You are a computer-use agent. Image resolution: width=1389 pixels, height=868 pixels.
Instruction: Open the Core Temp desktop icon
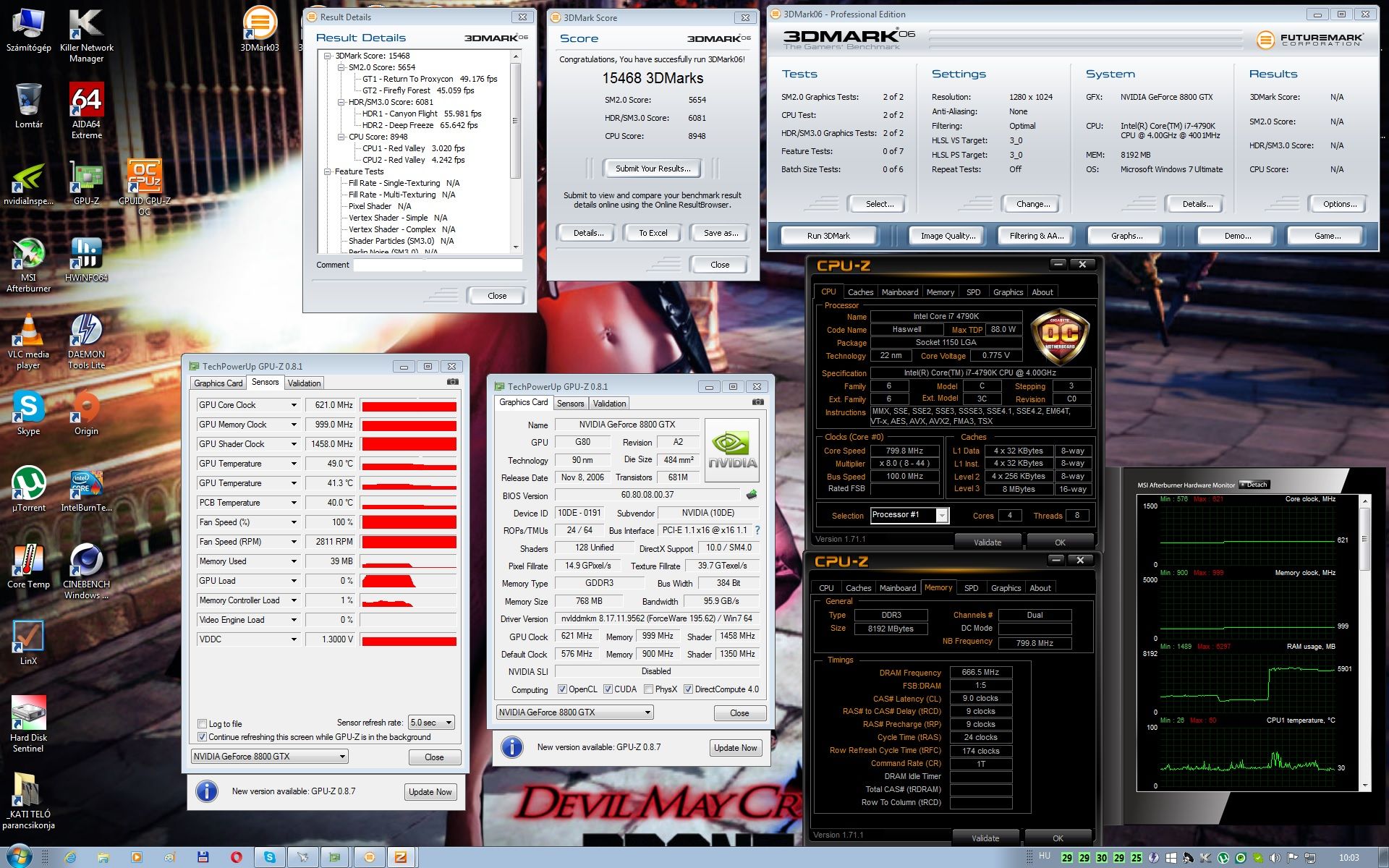pyautogui.click(x=28, y=567)
